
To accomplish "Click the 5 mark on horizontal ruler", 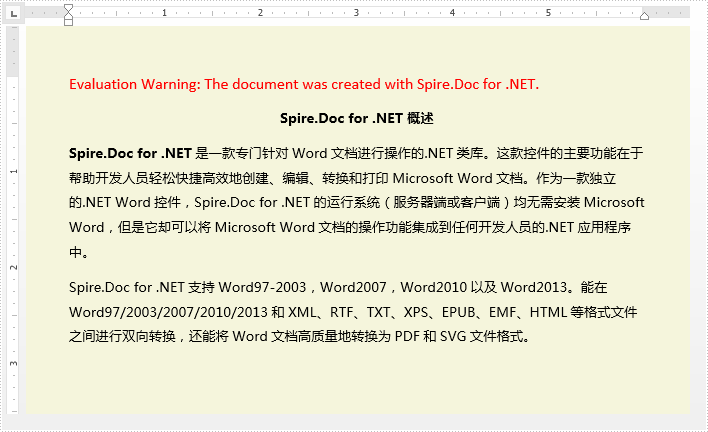I will (548, 13).
